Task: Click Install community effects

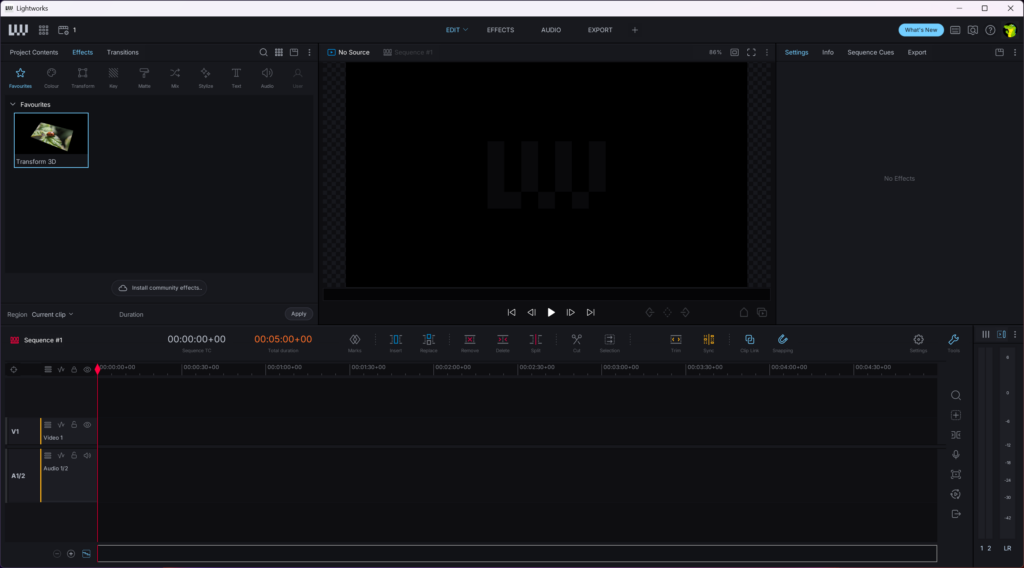Action: click(159, 288)
